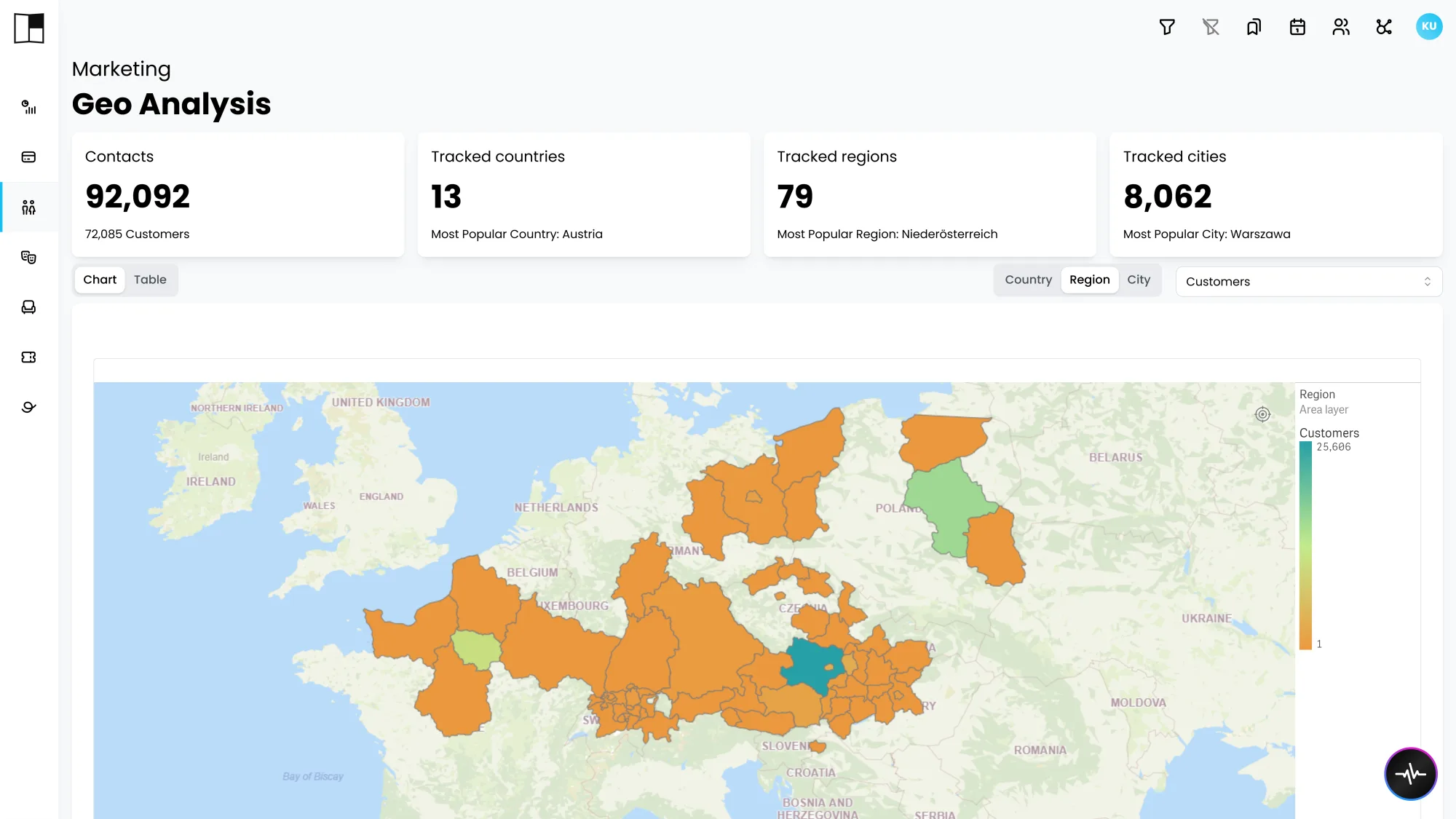
Task: Switch to the Chart view
Action: coord(100,280)
